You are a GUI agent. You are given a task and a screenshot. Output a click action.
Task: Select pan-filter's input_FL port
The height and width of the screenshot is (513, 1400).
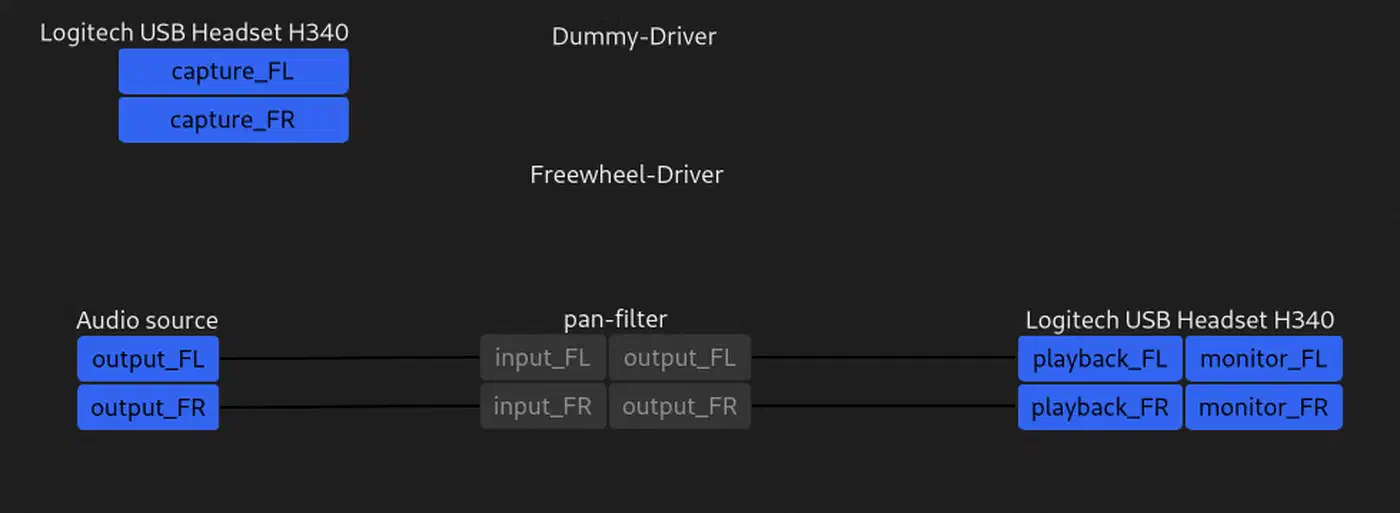pos(543,358)
